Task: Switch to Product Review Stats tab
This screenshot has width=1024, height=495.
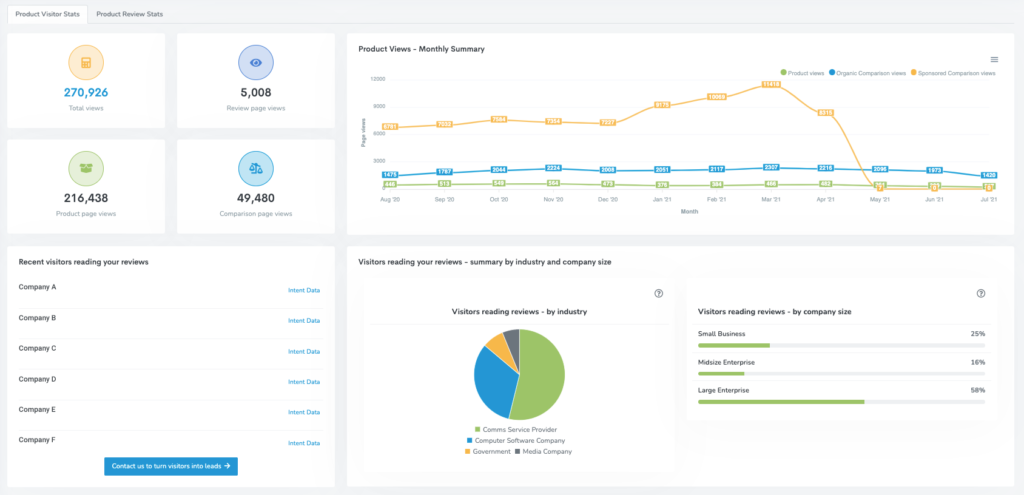Action: (129, 14)
